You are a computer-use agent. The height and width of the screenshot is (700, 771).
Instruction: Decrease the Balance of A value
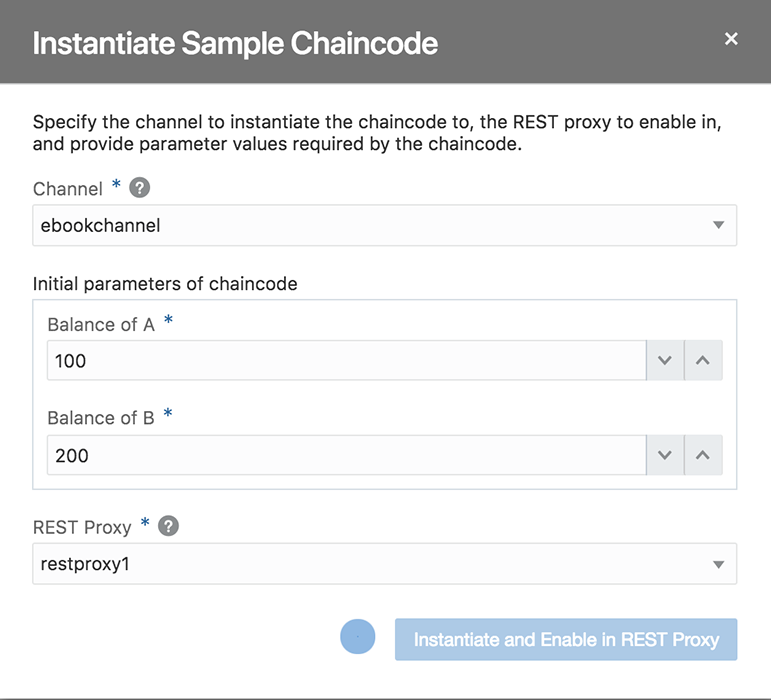pos(665,361)
